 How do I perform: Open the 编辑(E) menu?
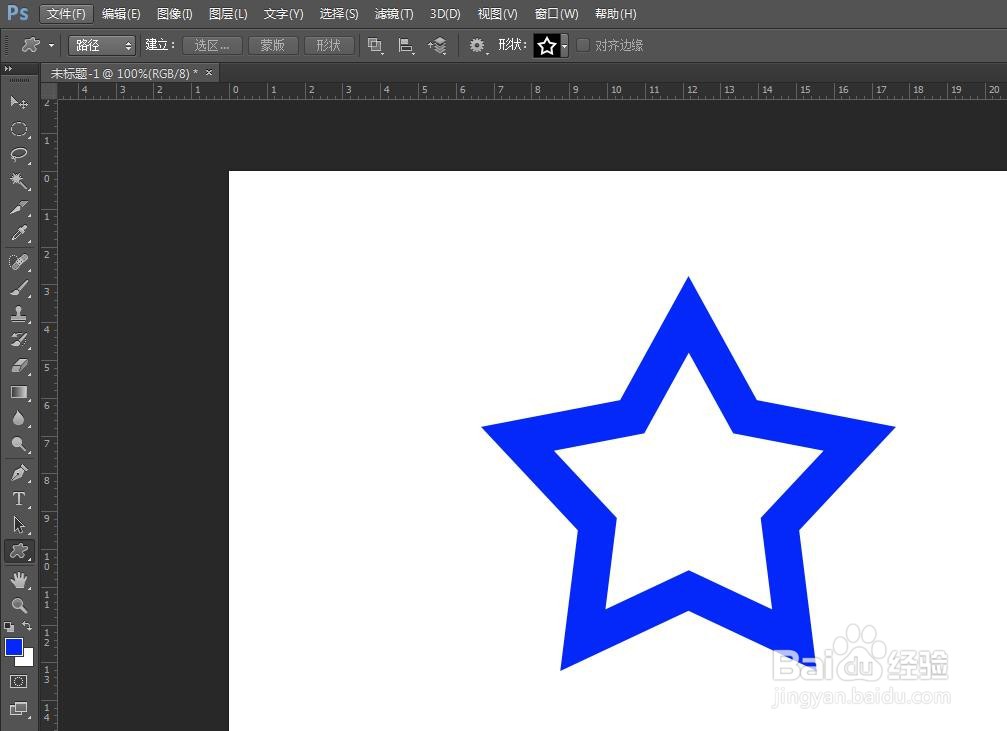coord(121,13)
